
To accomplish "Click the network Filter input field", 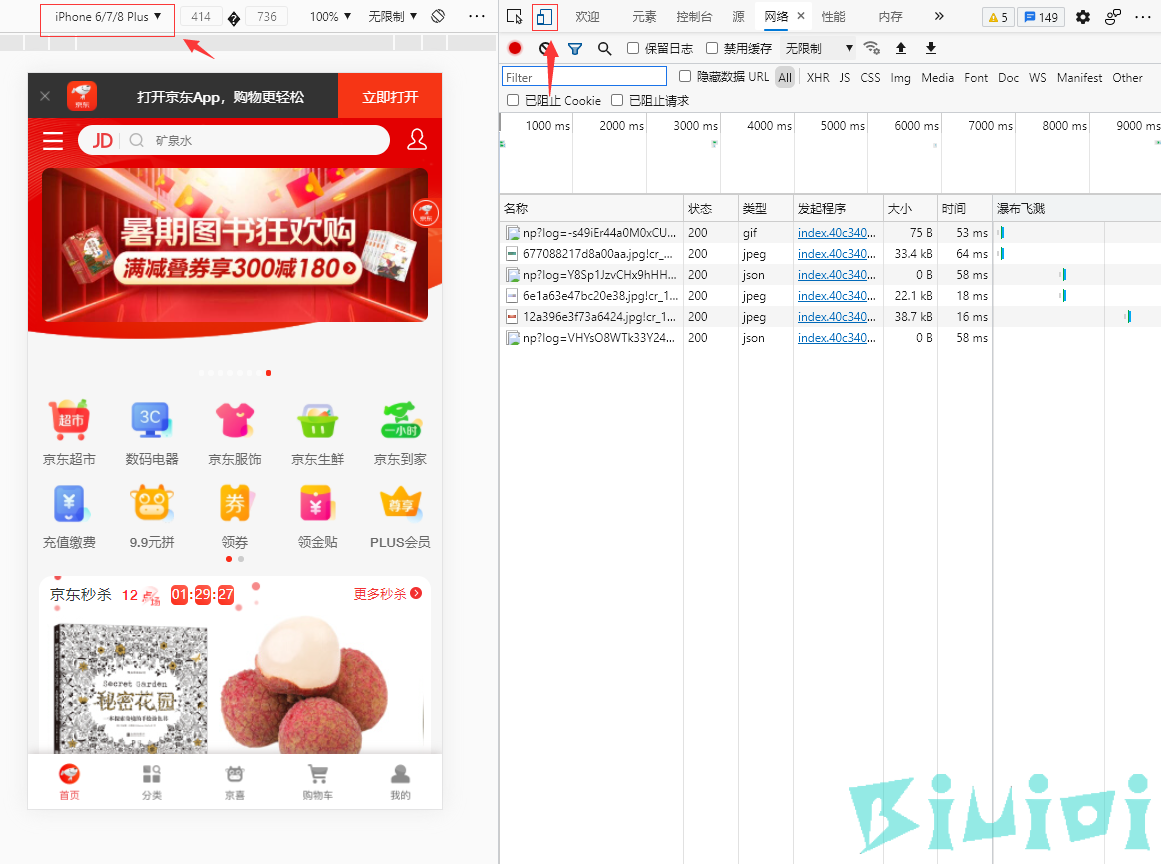I will tap(584, 77).
